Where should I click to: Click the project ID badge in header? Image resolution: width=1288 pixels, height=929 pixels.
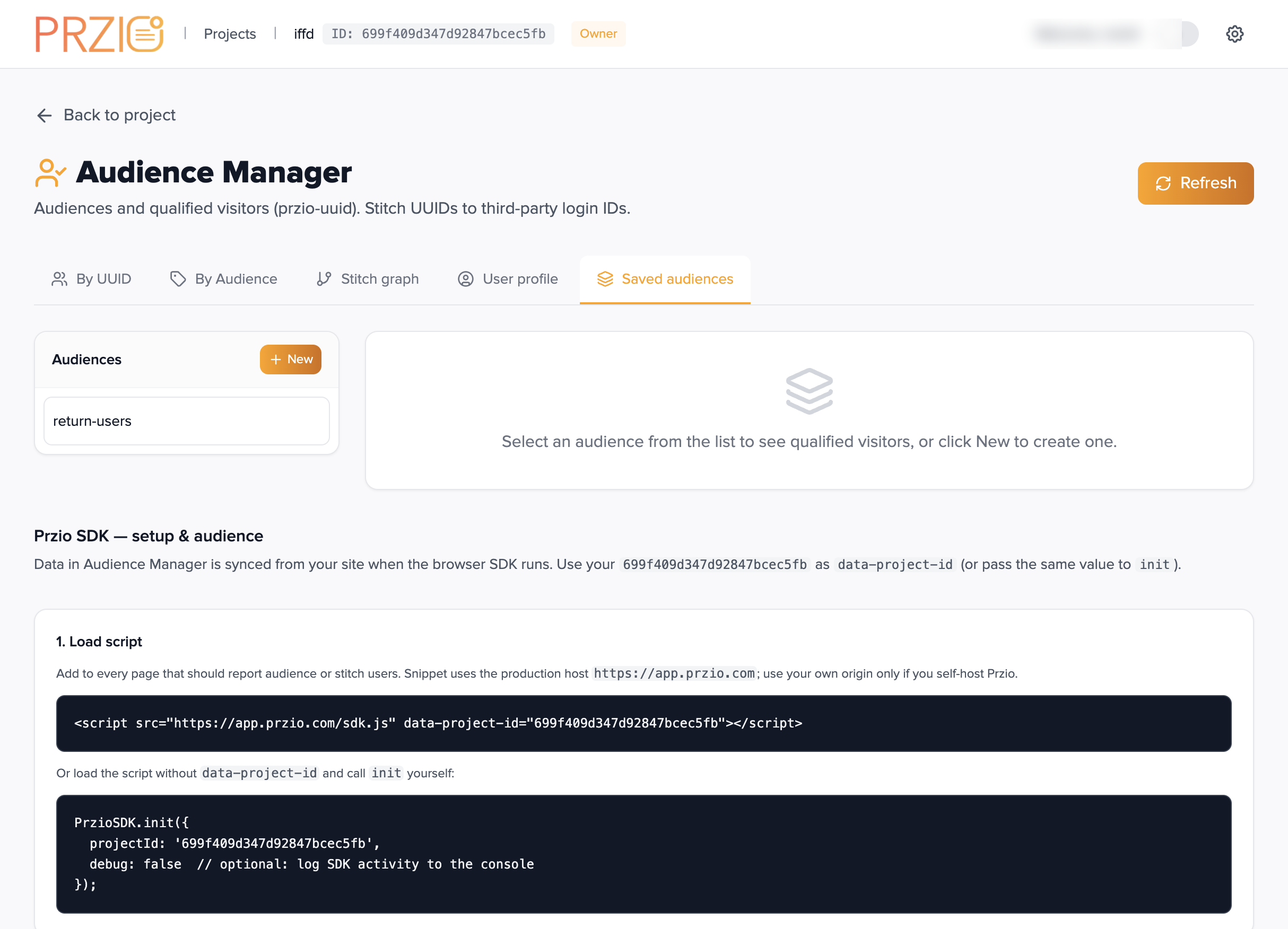438,34
